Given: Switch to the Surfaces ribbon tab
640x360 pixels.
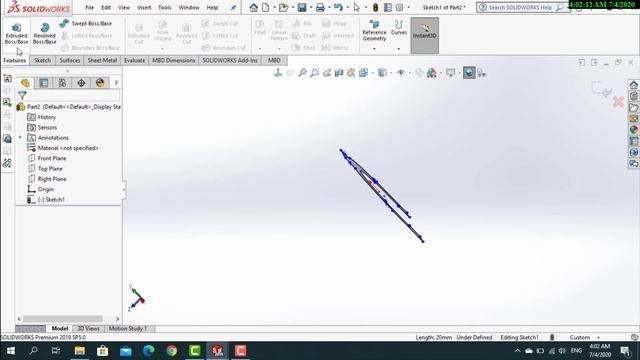Looking at the screenshot, I should coord(70,60).
